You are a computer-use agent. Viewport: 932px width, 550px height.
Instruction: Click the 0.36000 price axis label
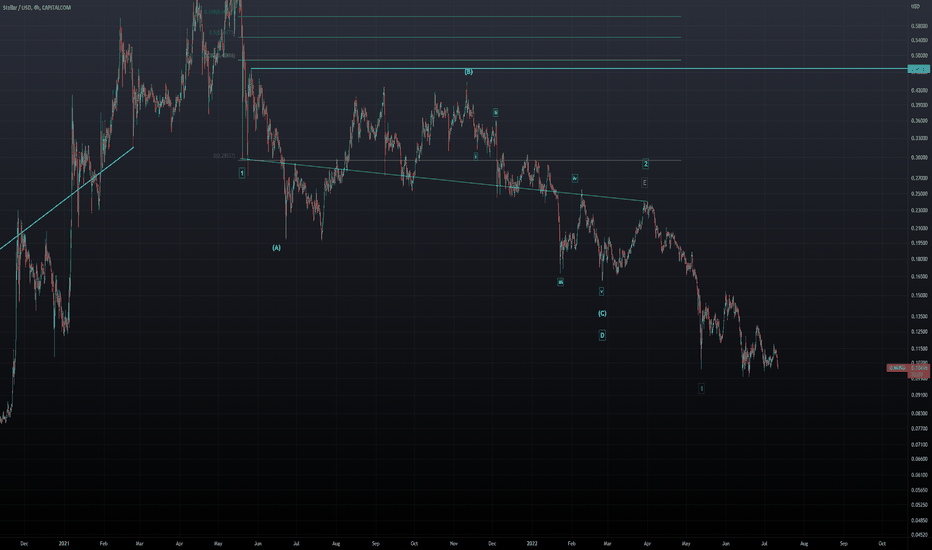(x=920, y=121)
